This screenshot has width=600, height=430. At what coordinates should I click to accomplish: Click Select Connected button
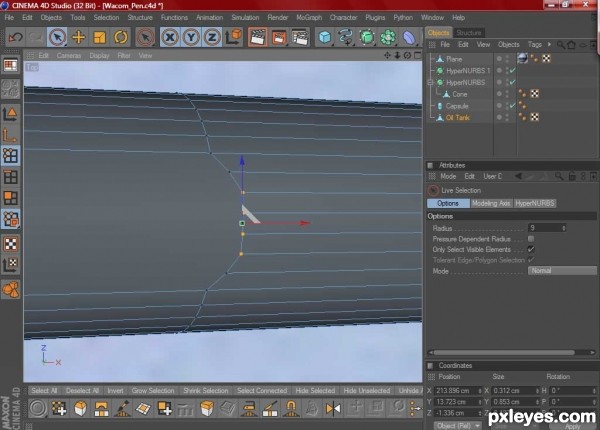click(x=262, y=391)
